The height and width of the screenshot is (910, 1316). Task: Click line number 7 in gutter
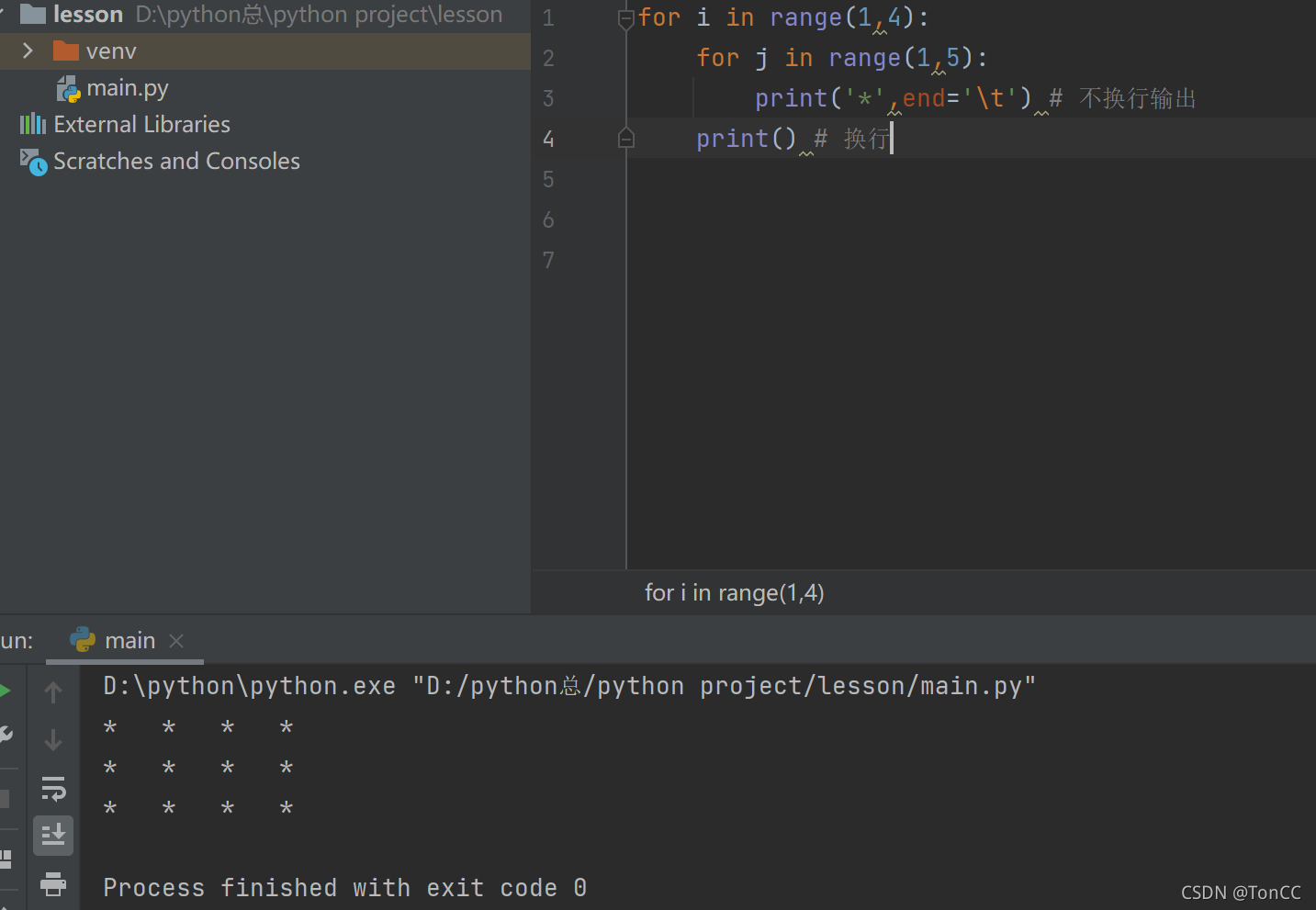click(548, 261)
